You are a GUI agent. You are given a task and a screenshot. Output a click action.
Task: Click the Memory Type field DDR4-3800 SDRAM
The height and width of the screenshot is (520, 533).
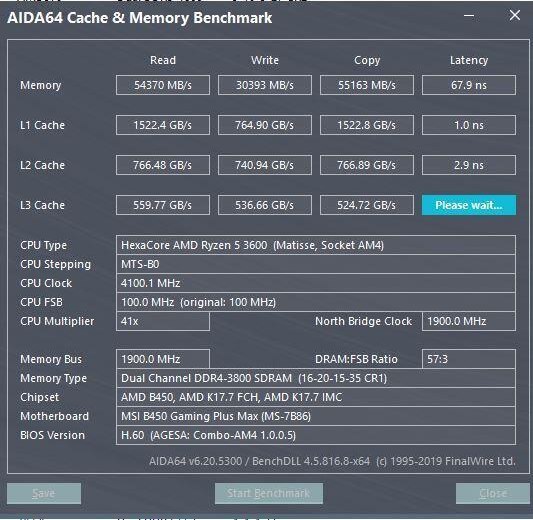[316, 378]
